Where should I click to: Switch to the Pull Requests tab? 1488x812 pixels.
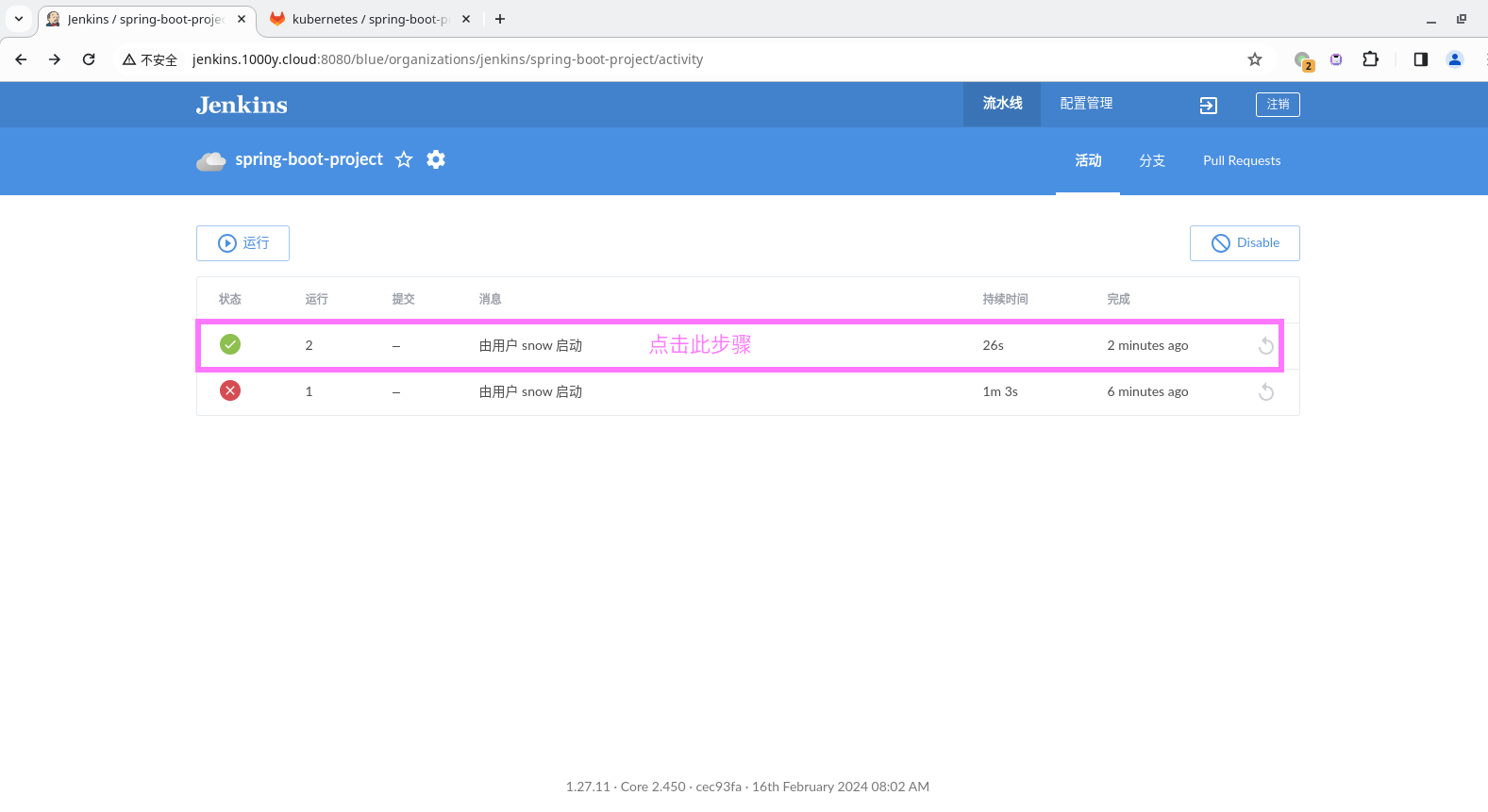[x=1242, y=161]
